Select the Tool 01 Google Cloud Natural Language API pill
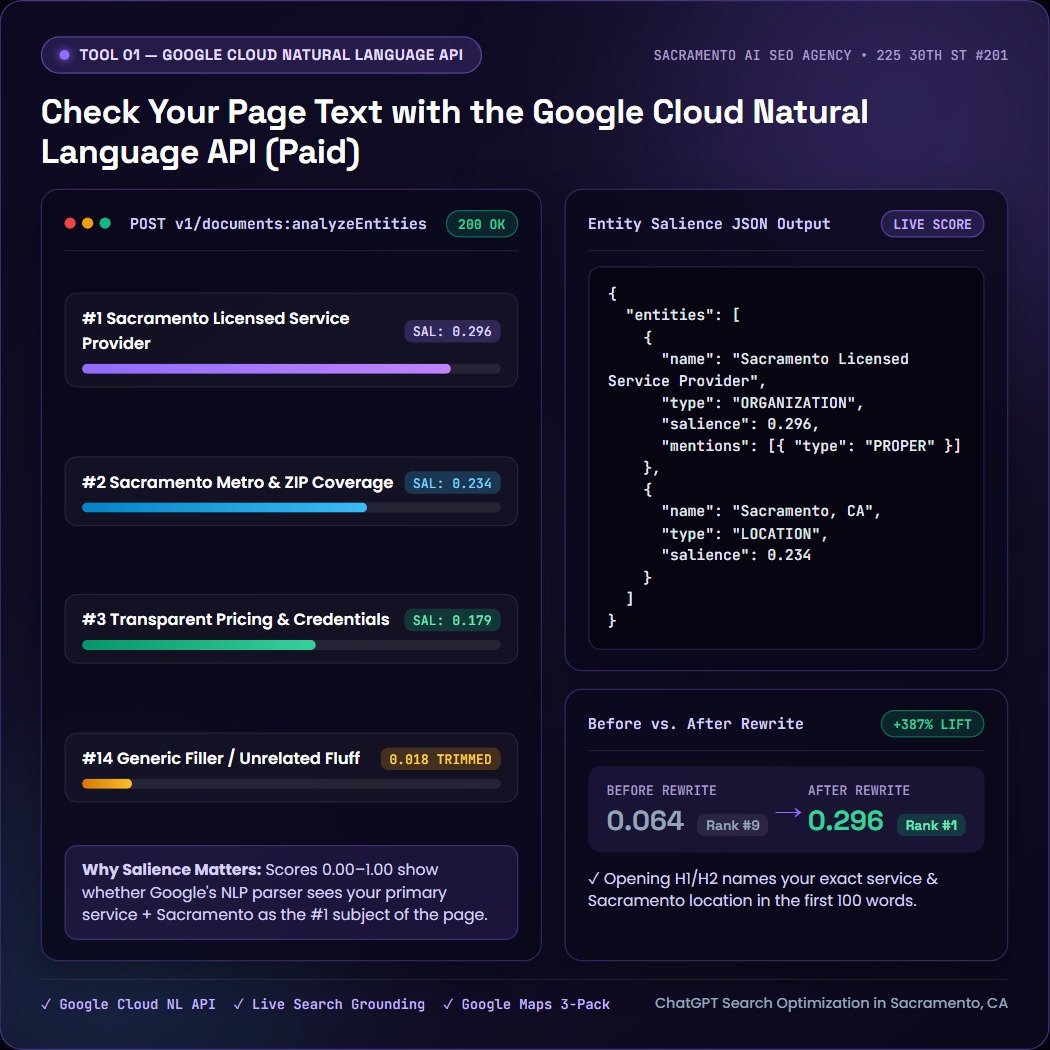 (261, 55)
